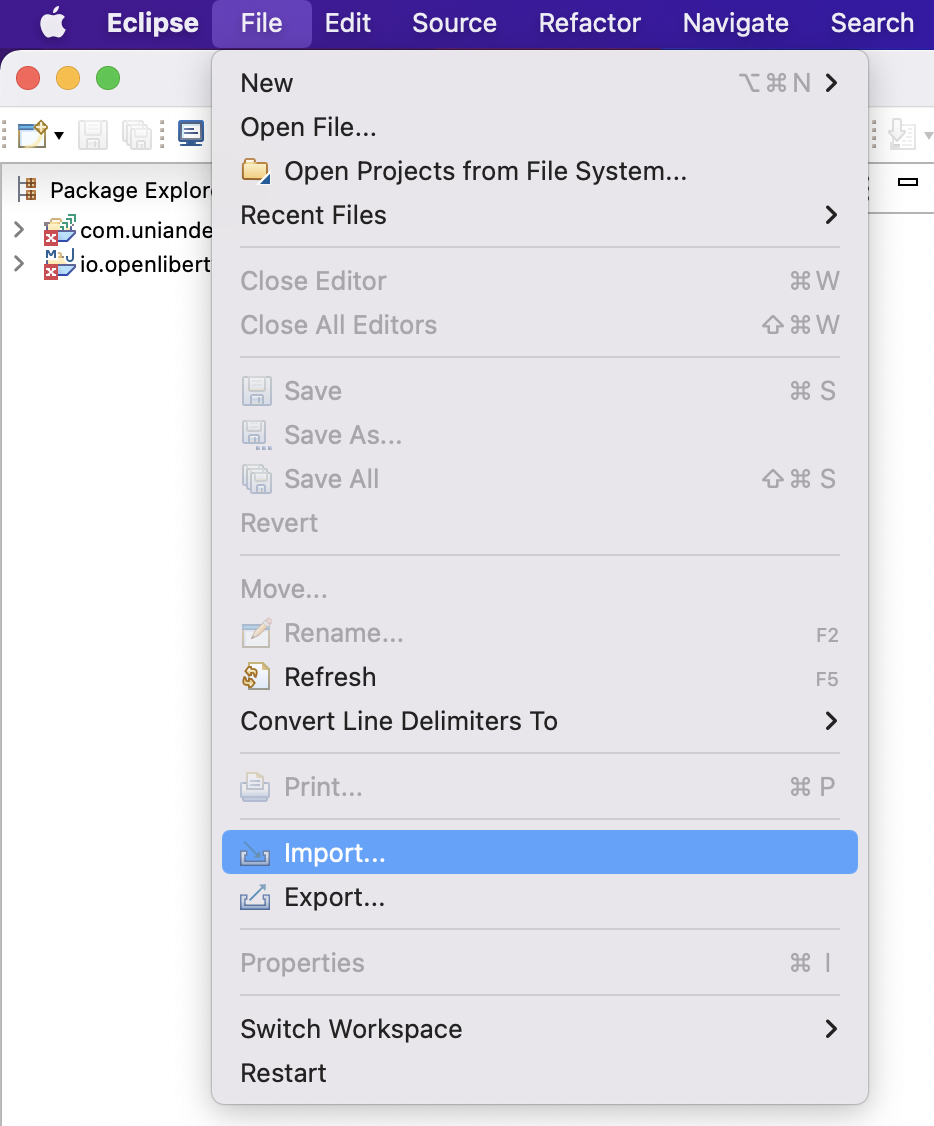Open the Apple menu
The width and height of the screenshot is (934, 1126).
[x=53, y=23]
